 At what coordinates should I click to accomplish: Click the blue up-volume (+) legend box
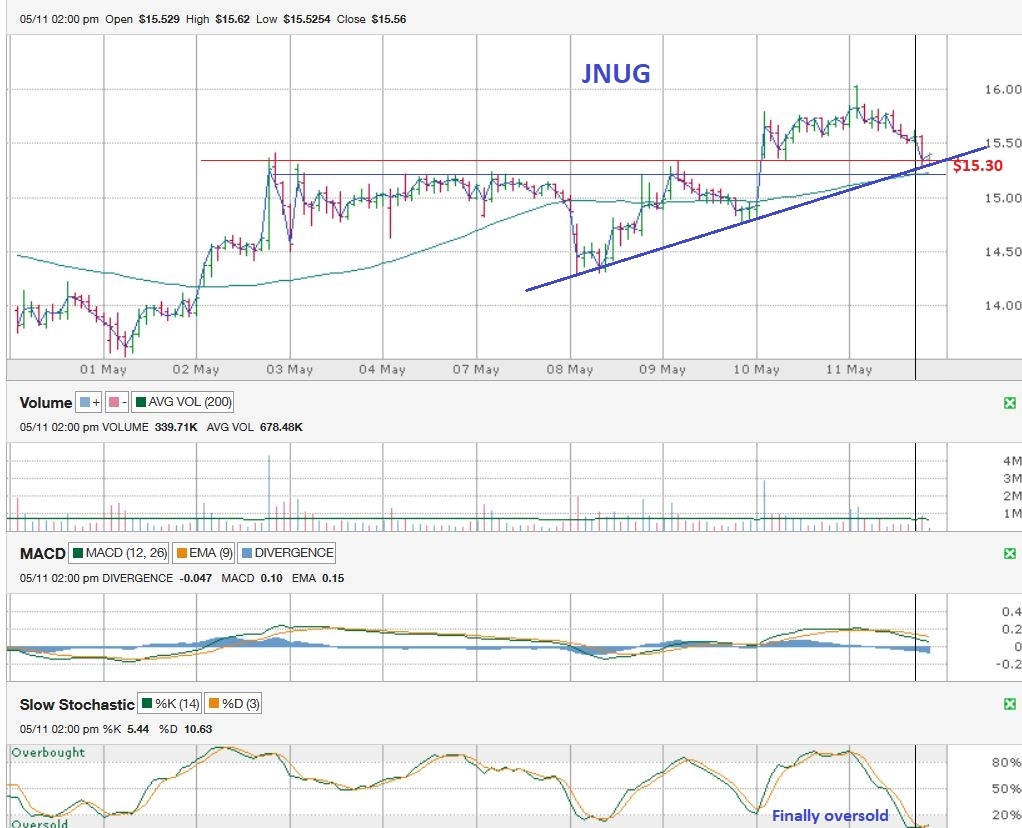[90, 402]
